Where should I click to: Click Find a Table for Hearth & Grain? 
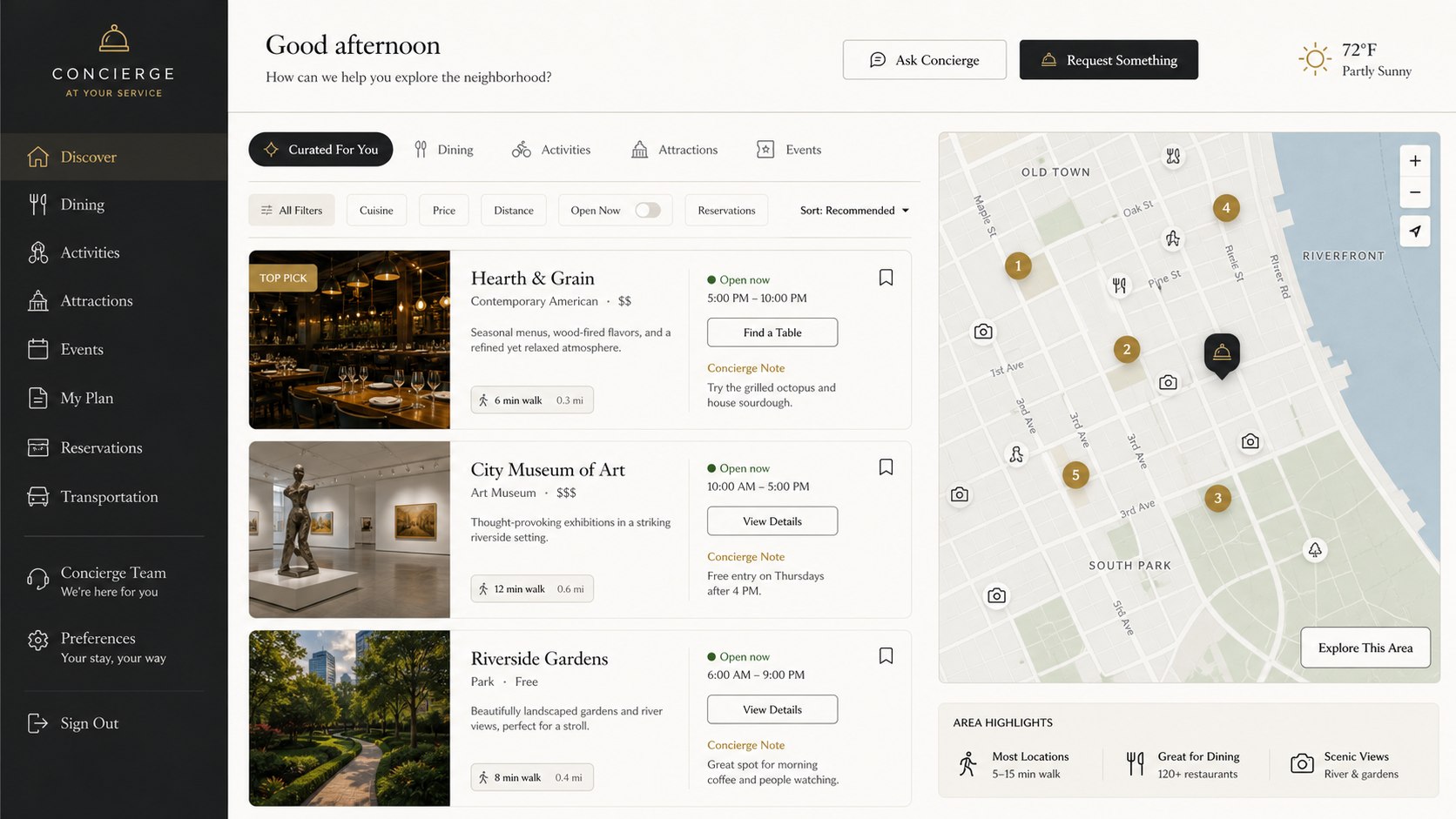pos(772,332)
